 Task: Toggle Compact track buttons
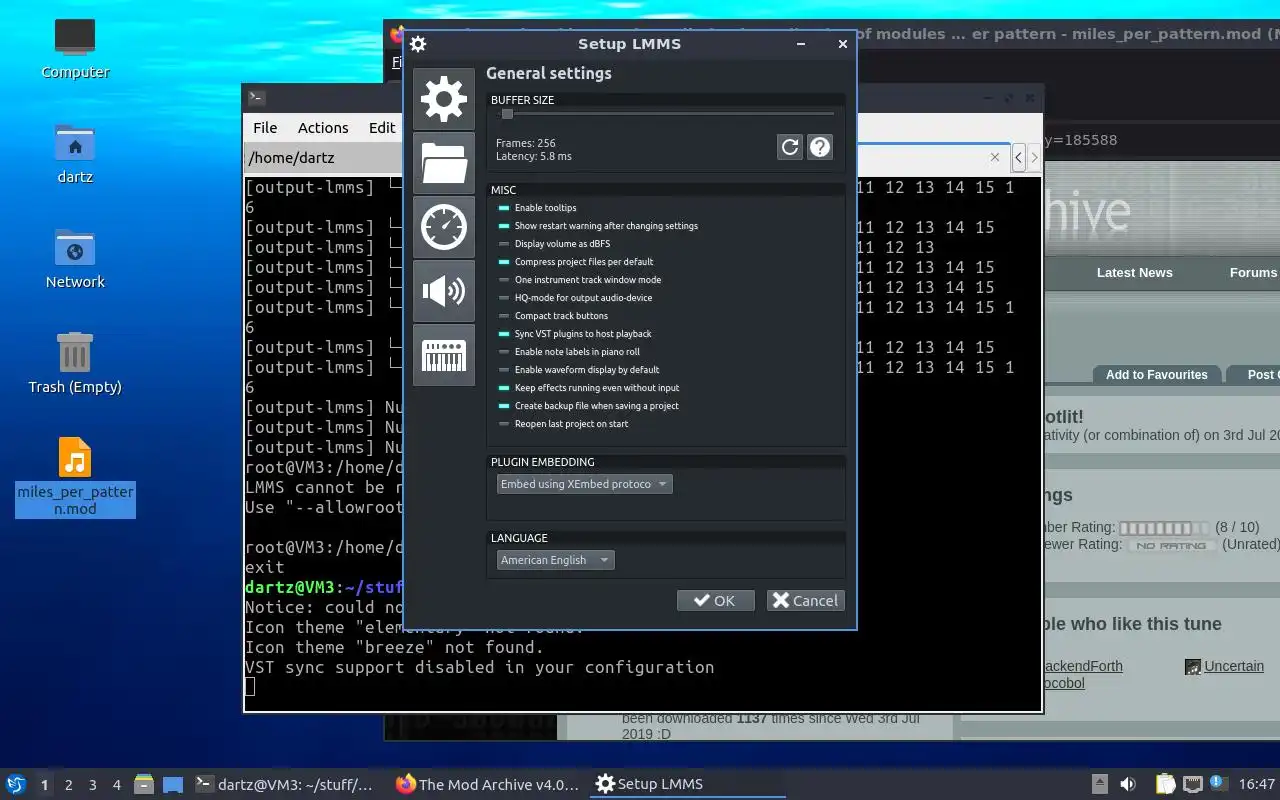pyautogui.click(x=553, y=316)
